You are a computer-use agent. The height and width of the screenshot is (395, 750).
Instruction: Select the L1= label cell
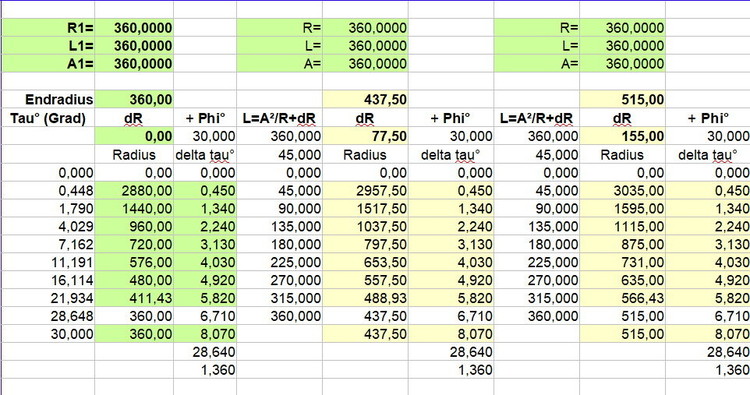pos(48,45)
